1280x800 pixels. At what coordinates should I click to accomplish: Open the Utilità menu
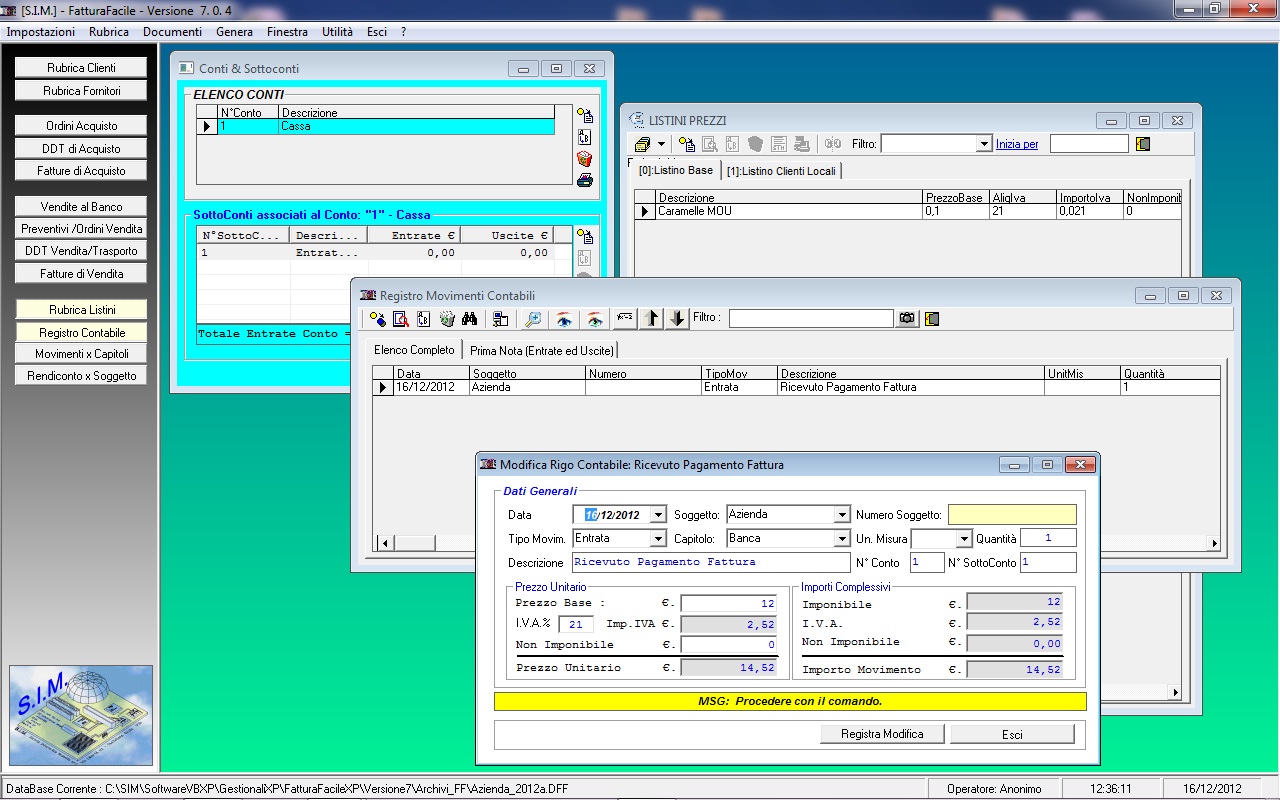337,32
